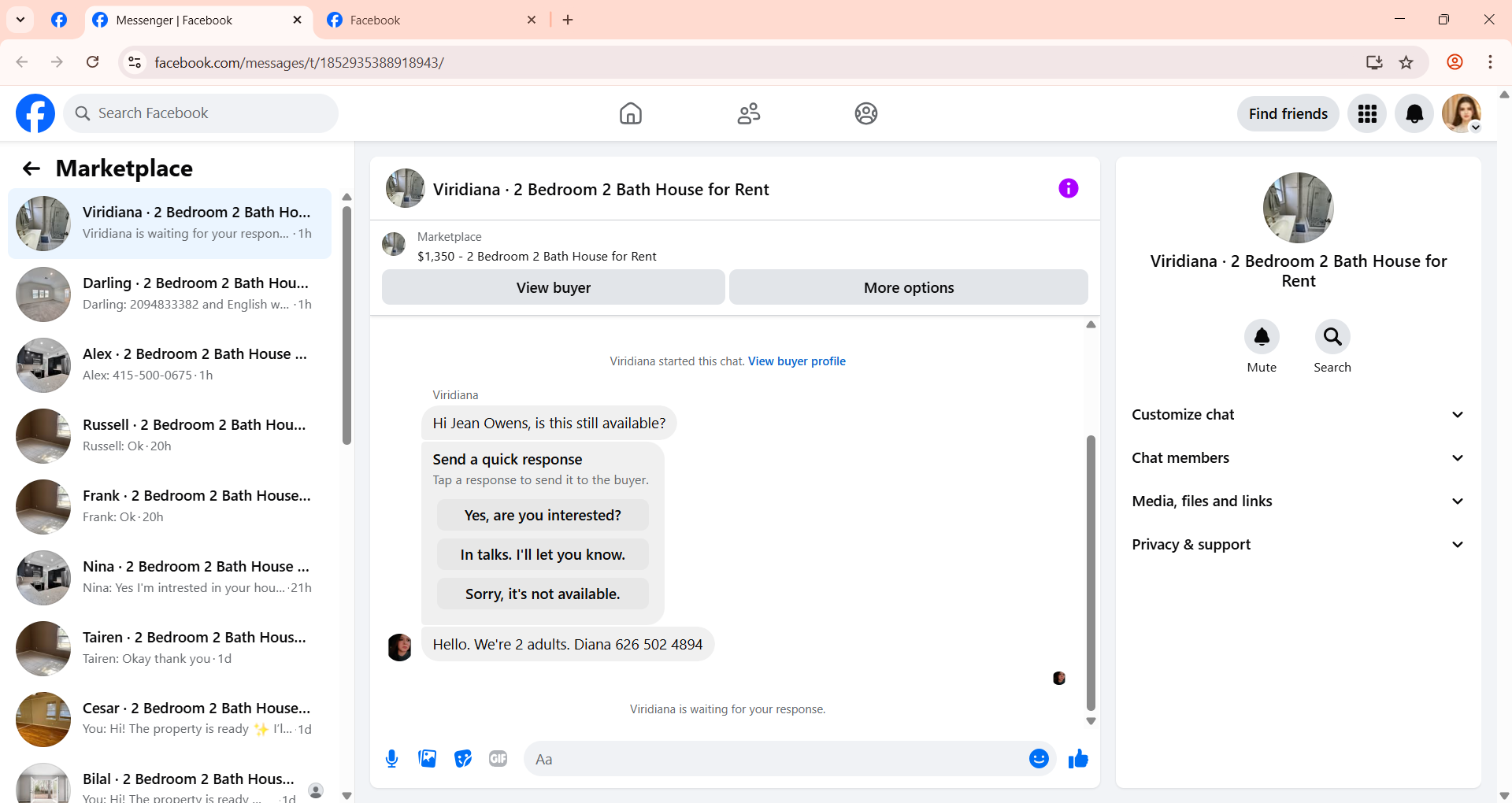Click the Facebook logo
Screen dimensions: 1512x803
35,113
